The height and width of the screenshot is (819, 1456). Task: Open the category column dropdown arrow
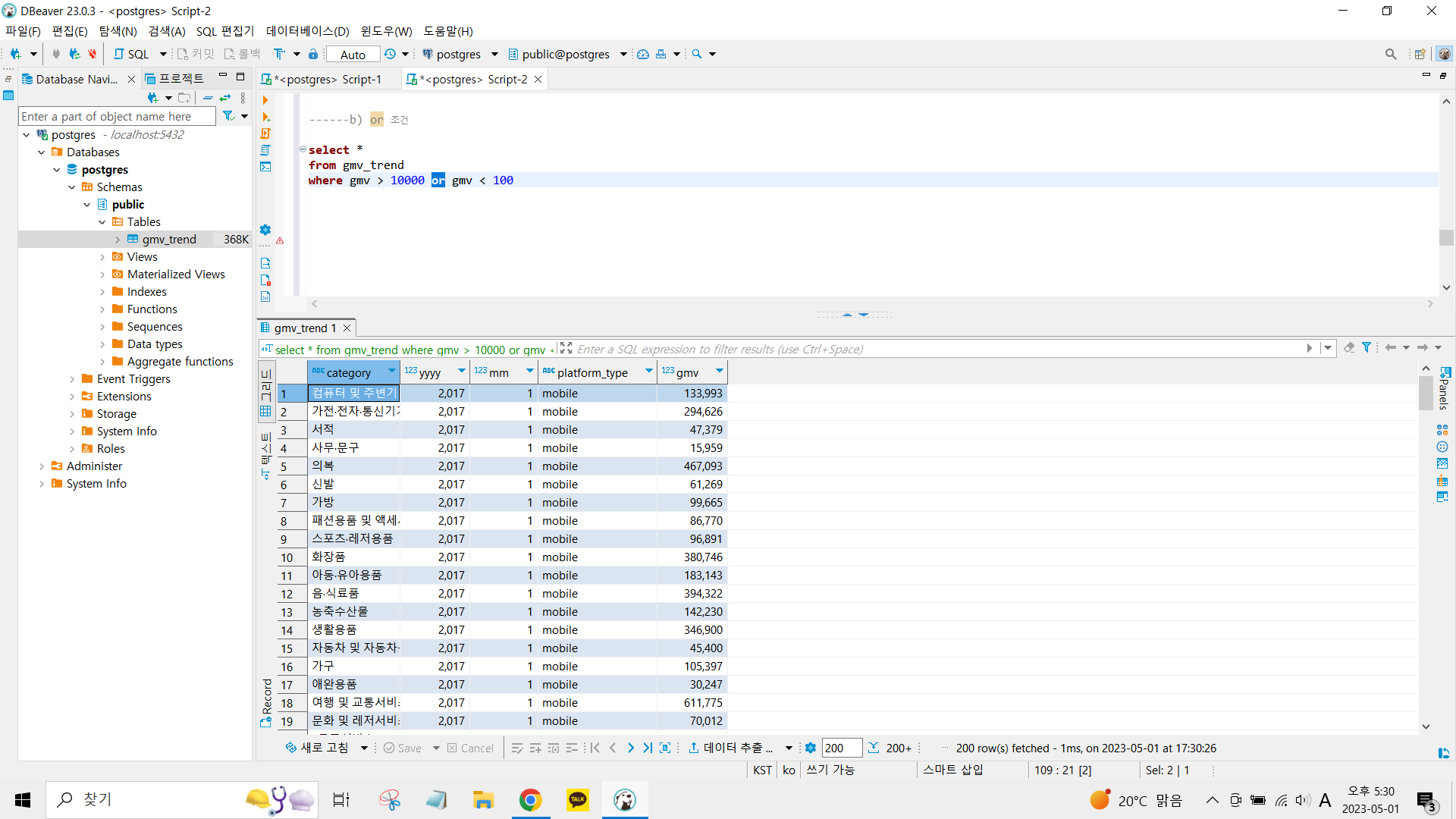point(391,372)
